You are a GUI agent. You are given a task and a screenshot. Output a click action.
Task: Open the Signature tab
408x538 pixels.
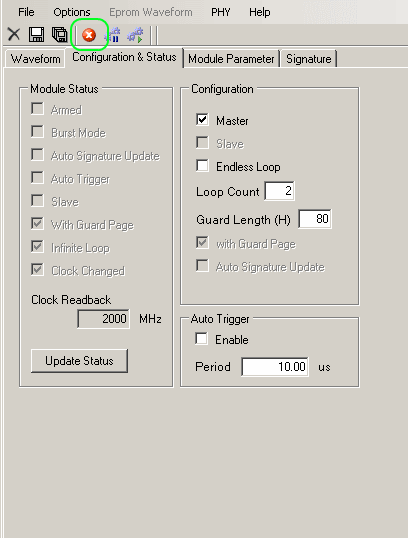point(308,59)
